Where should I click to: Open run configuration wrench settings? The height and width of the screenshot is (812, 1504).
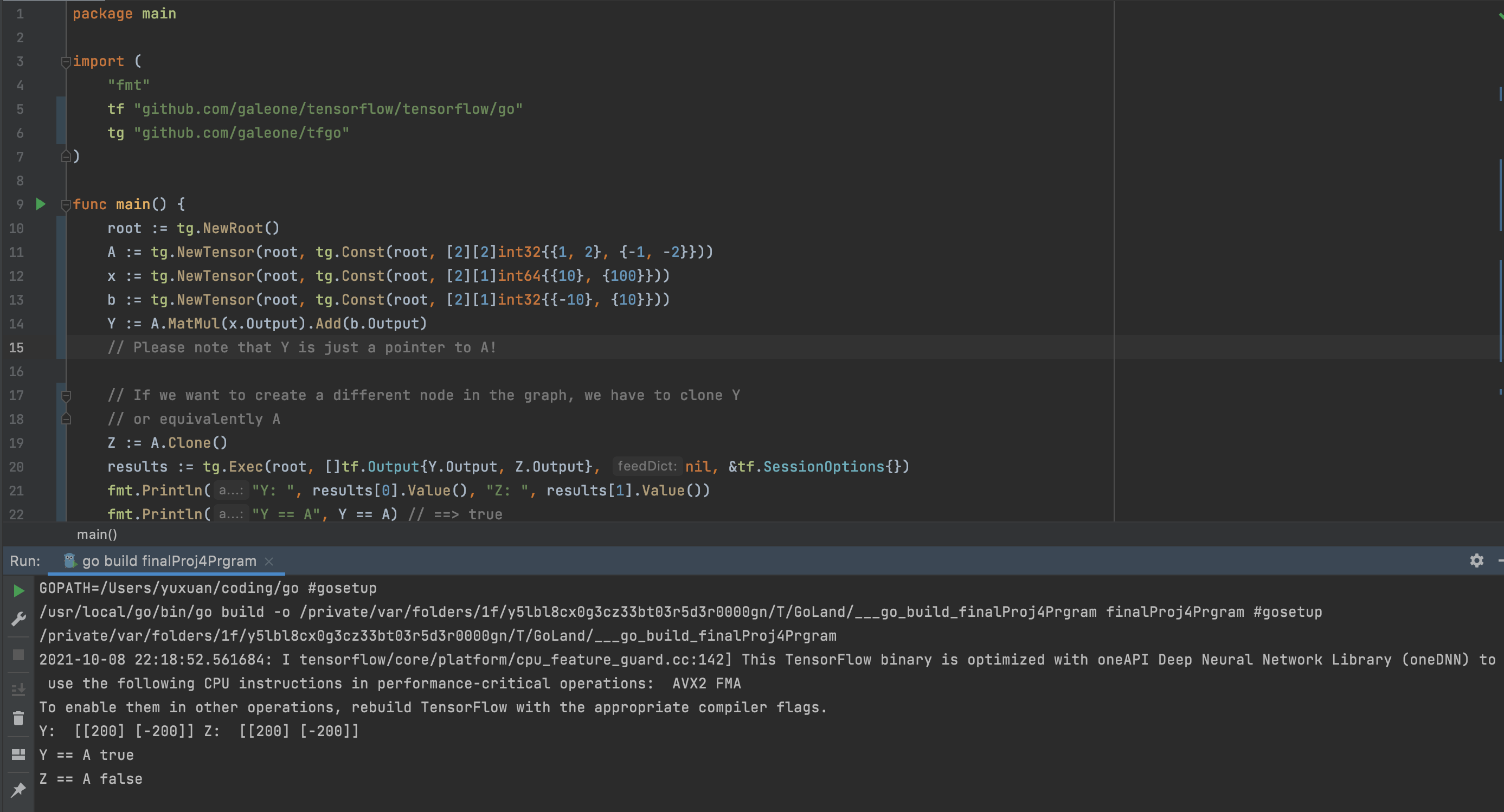tap(18, 619)
